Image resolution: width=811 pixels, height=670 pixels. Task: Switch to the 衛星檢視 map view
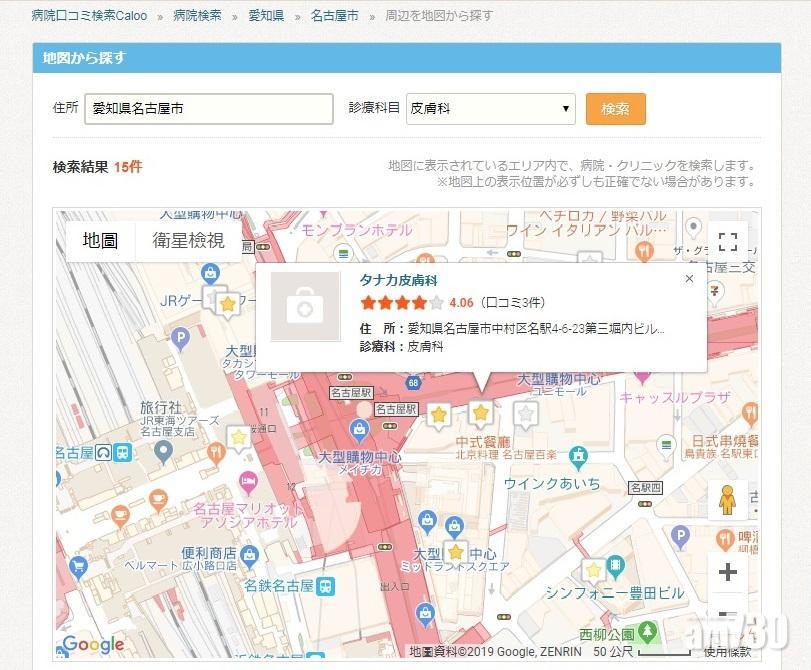(187, 240)
